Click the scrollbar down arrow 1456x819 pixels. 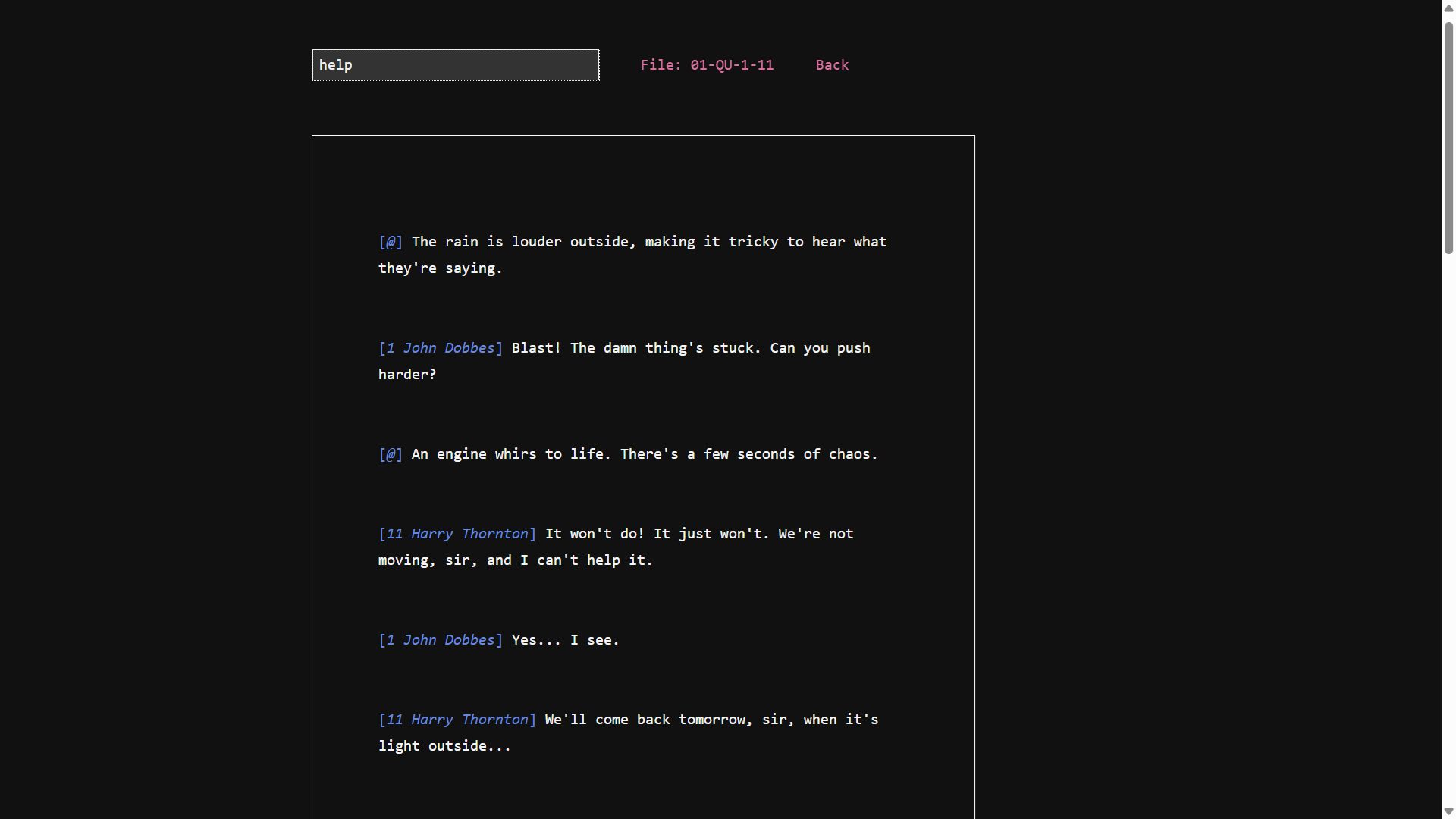[1447, 811]
